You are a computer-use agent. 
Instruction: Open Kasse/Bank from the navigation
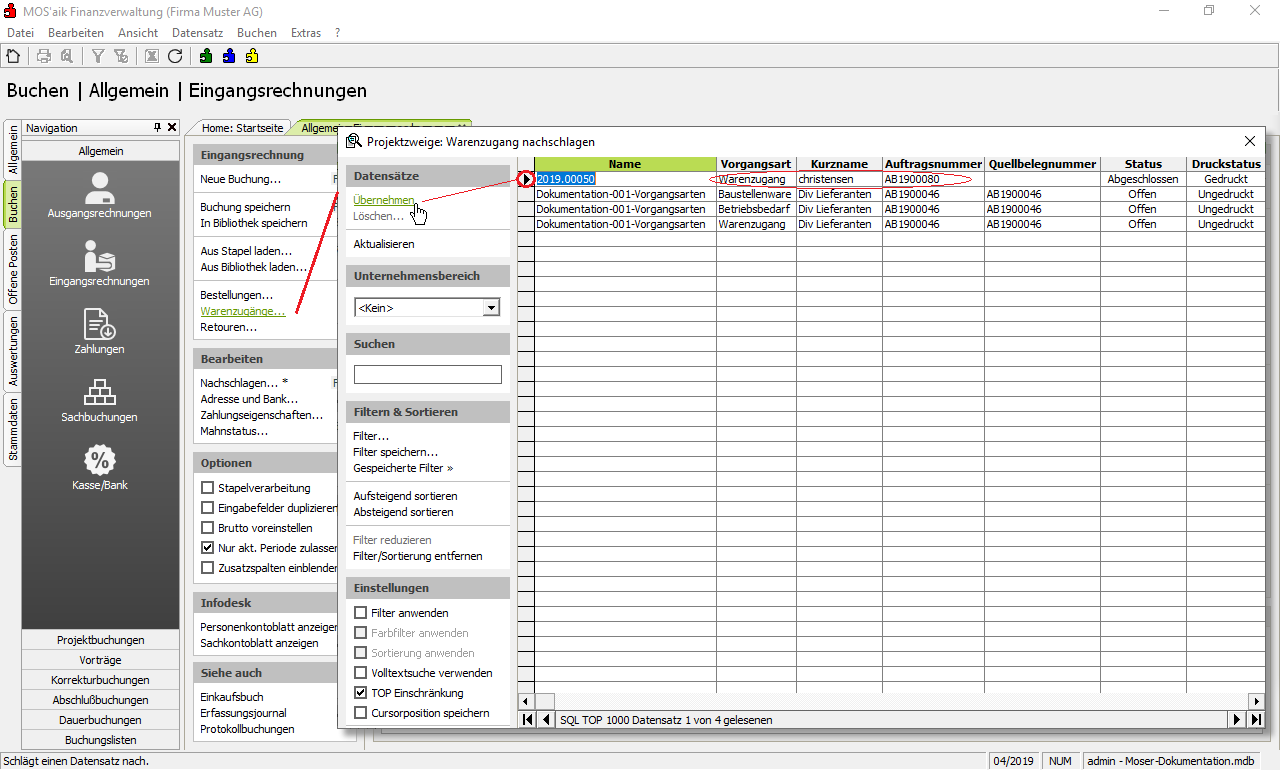click(x=99, y=467)
